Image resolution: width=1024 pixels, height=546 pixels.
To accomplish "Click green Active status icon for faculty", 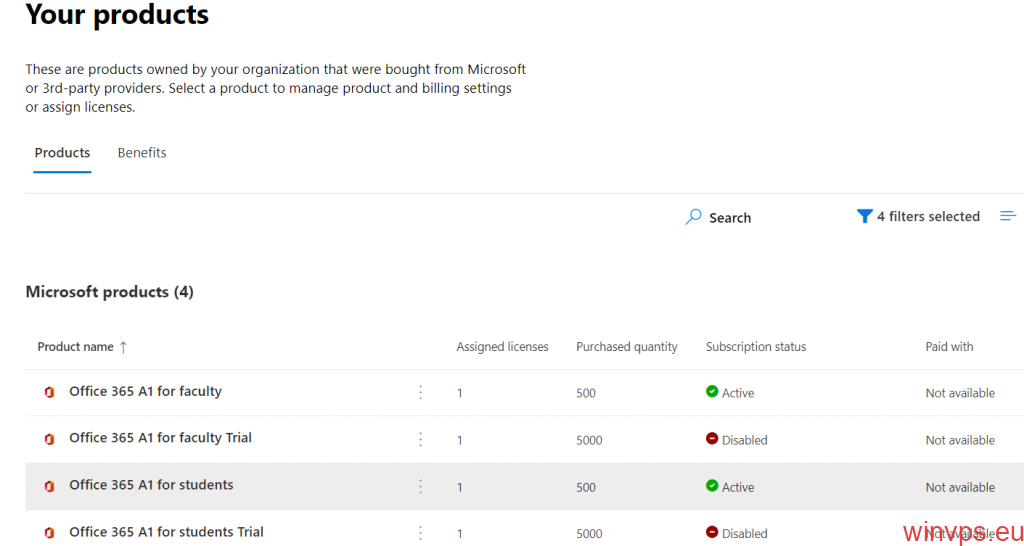I will point(712,392).
